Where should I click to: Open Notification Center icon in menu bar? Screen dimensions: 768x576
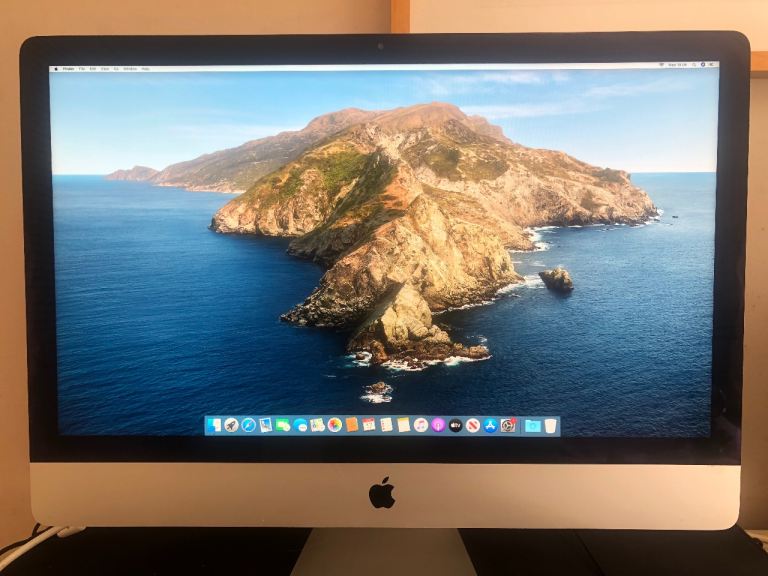click(x=712, y=65)
